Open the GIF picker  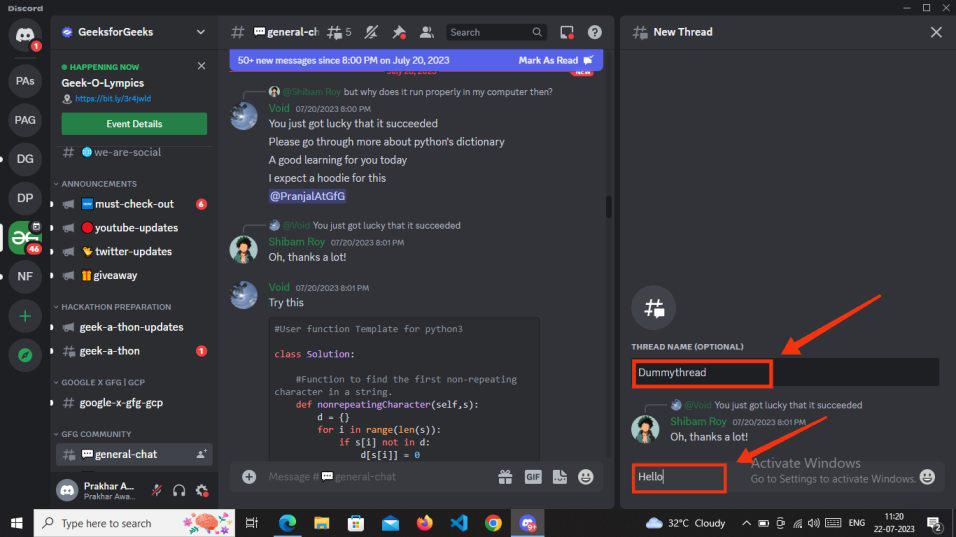pyautogui.click(x=532, y=477)
